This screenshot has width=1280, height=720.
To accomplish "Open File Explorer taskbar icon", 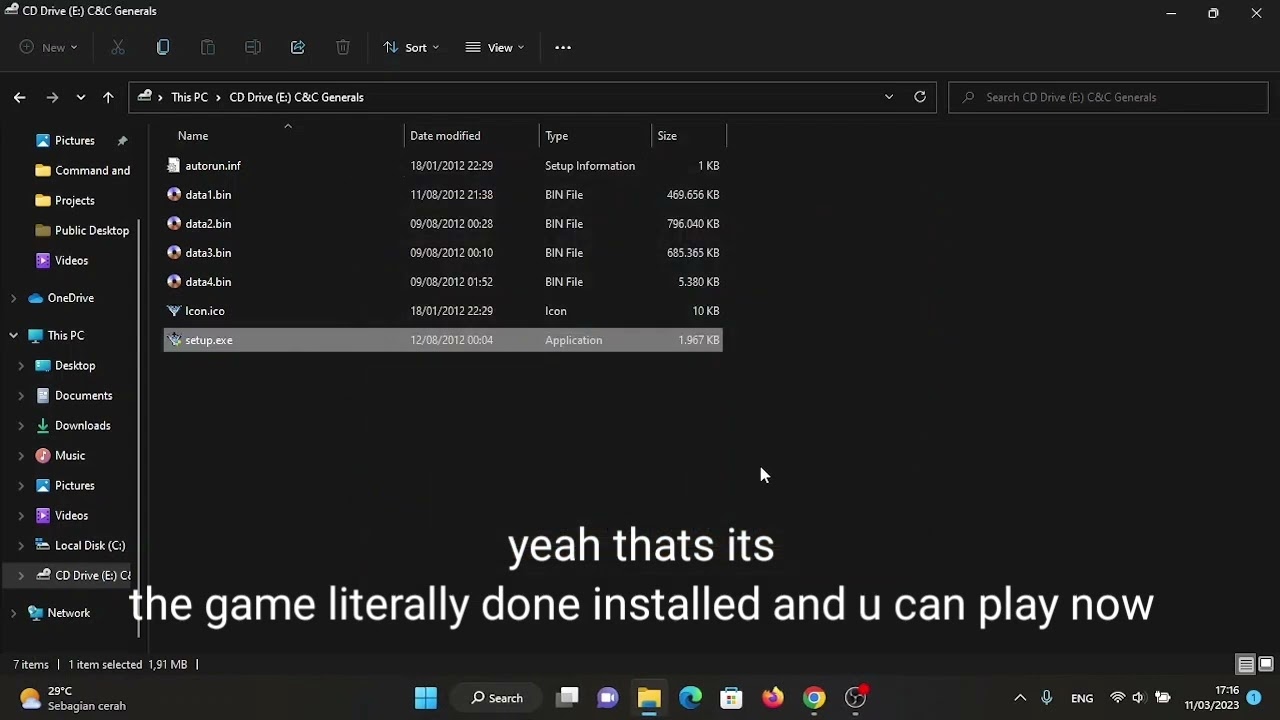I will tap(649, 698).
